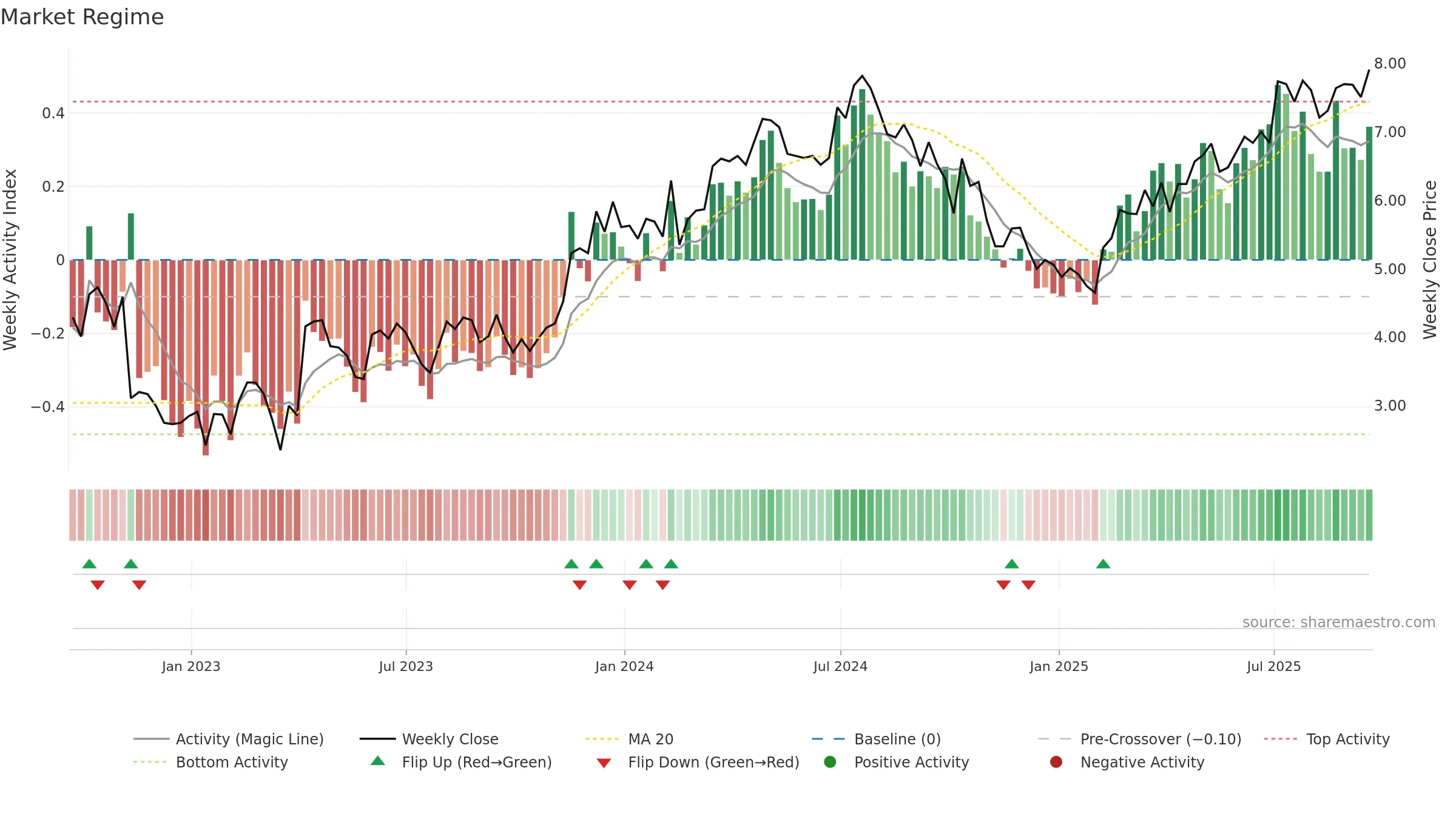The height and width of the screenshot is (819, 1456).
Task: Click the Jul 2025 x-axis label
Action: [x=1274, y=667]
